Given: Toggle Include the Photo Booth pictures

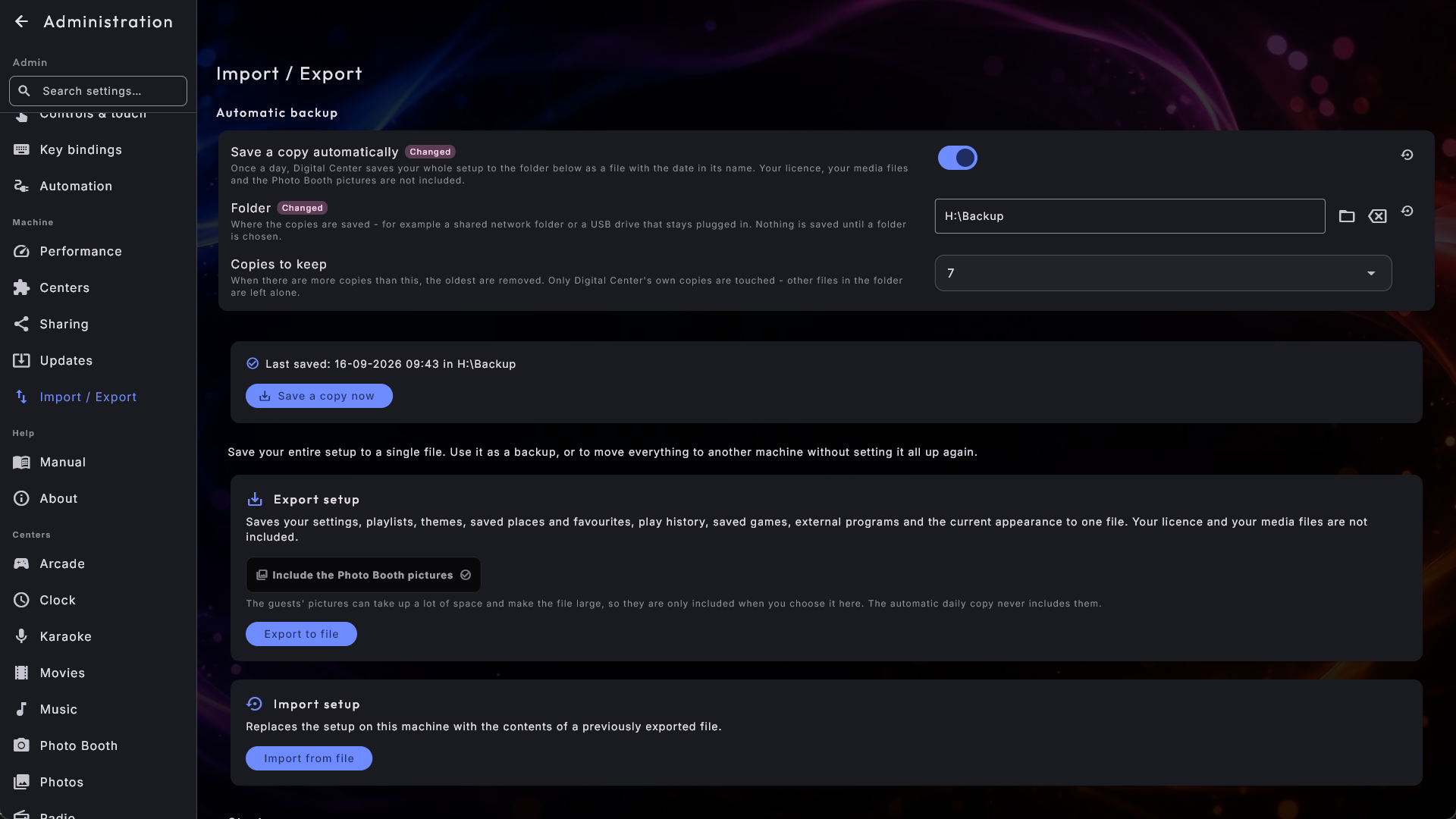Looking at the screenshot, I should tap(363, 575).
